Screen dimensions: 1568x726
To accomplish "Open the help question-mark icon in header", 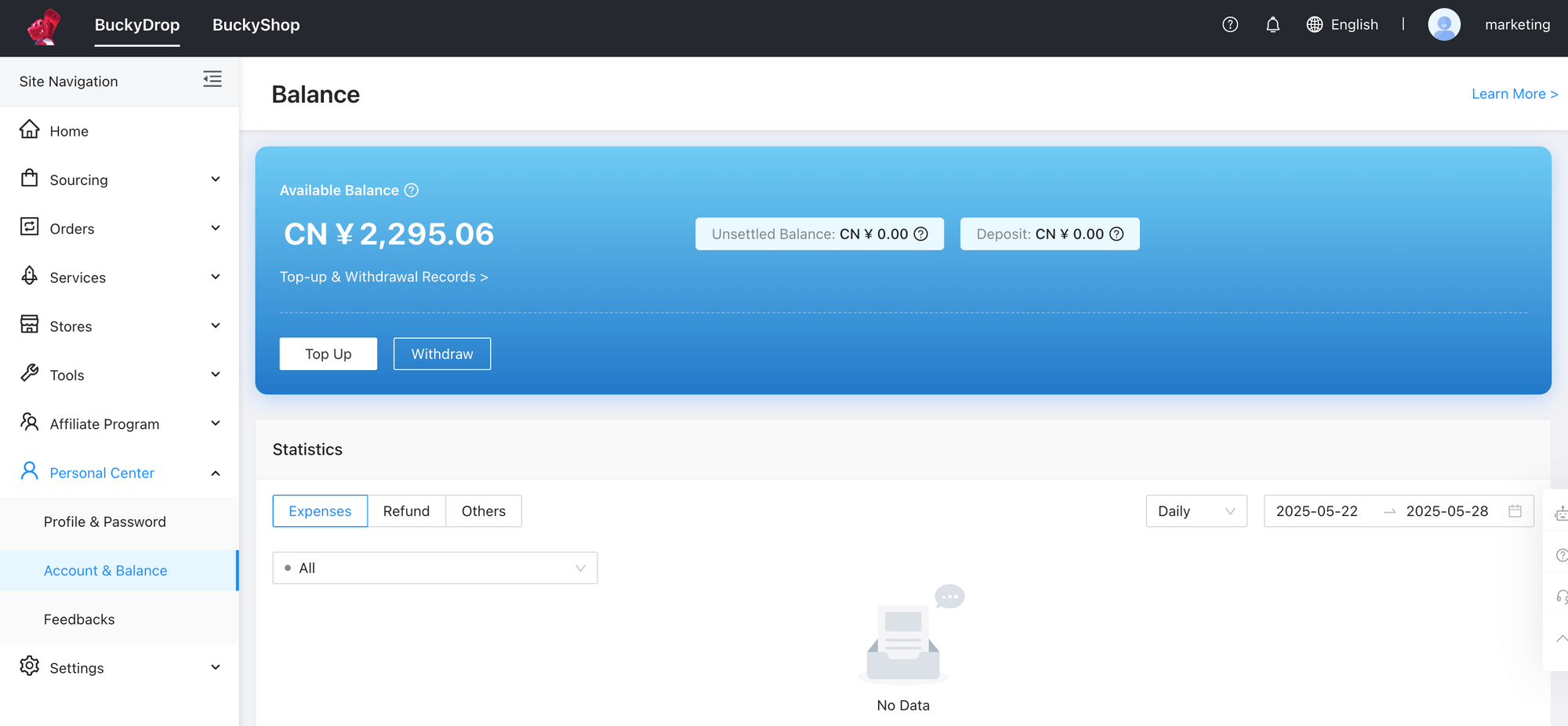I will [x=1230, y=24].
